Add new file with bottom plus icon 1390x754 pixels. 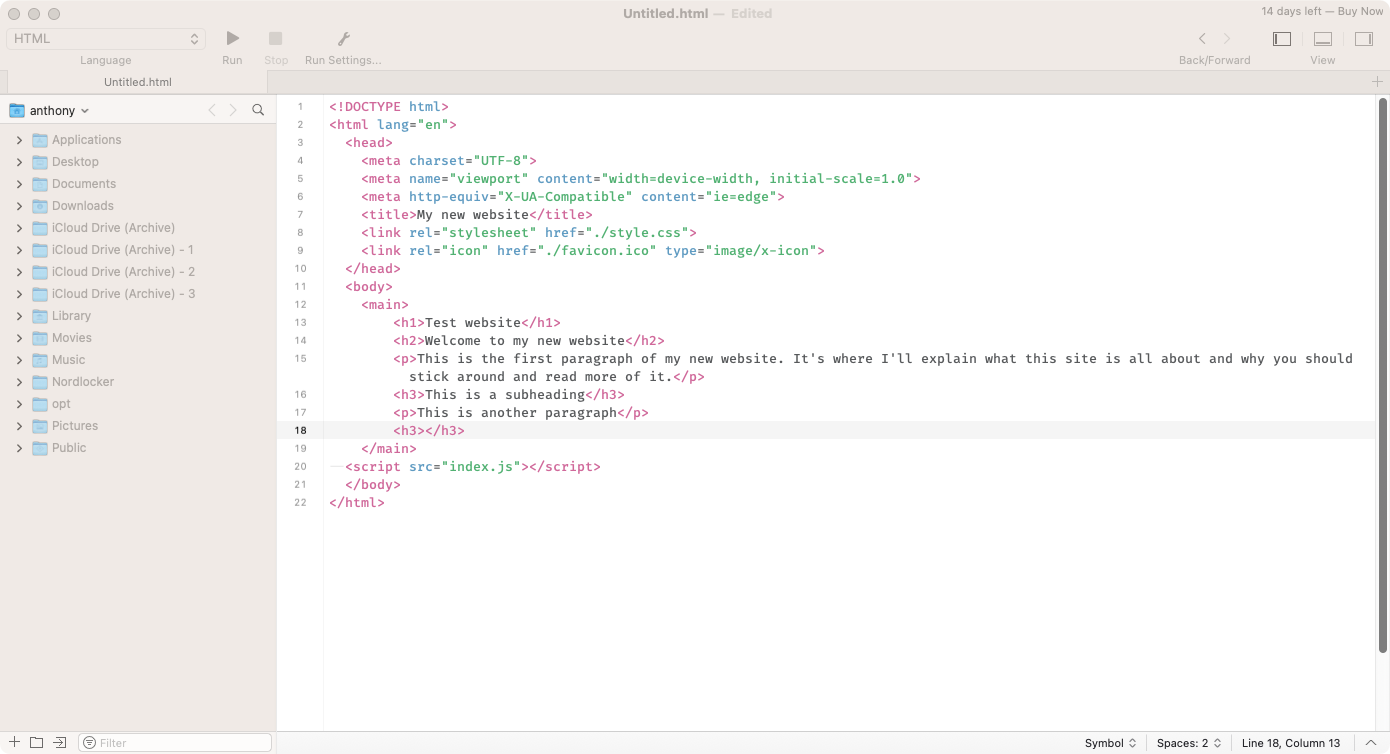pyautogui.click(x=14, y=742)
